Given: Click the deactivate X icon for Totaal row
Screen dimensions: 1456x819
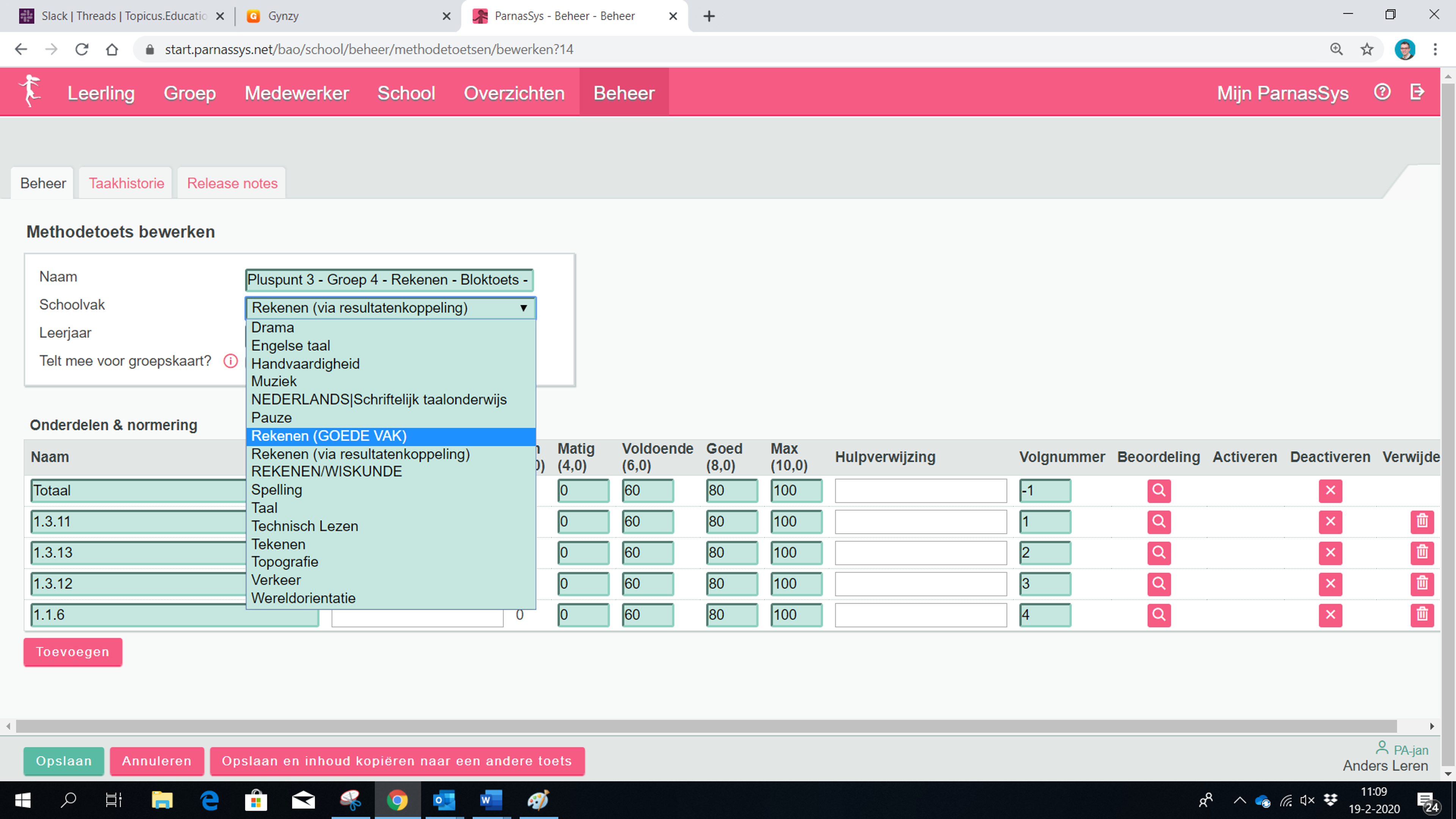Looking at the screenshot, I should point(1330,490).
